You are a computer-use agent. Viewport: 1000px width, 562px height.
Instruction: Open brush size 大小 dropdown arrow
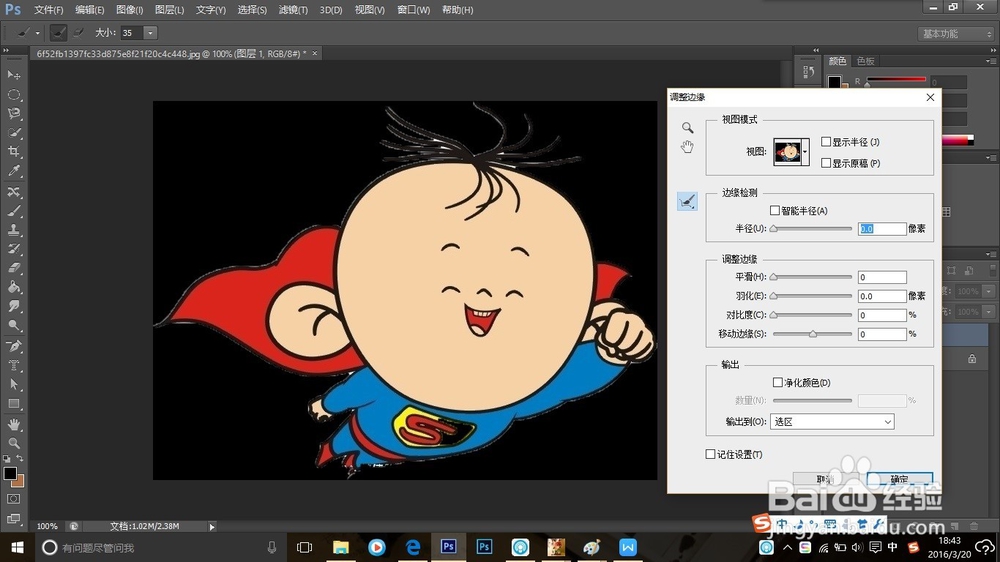(x=151, y=33)
